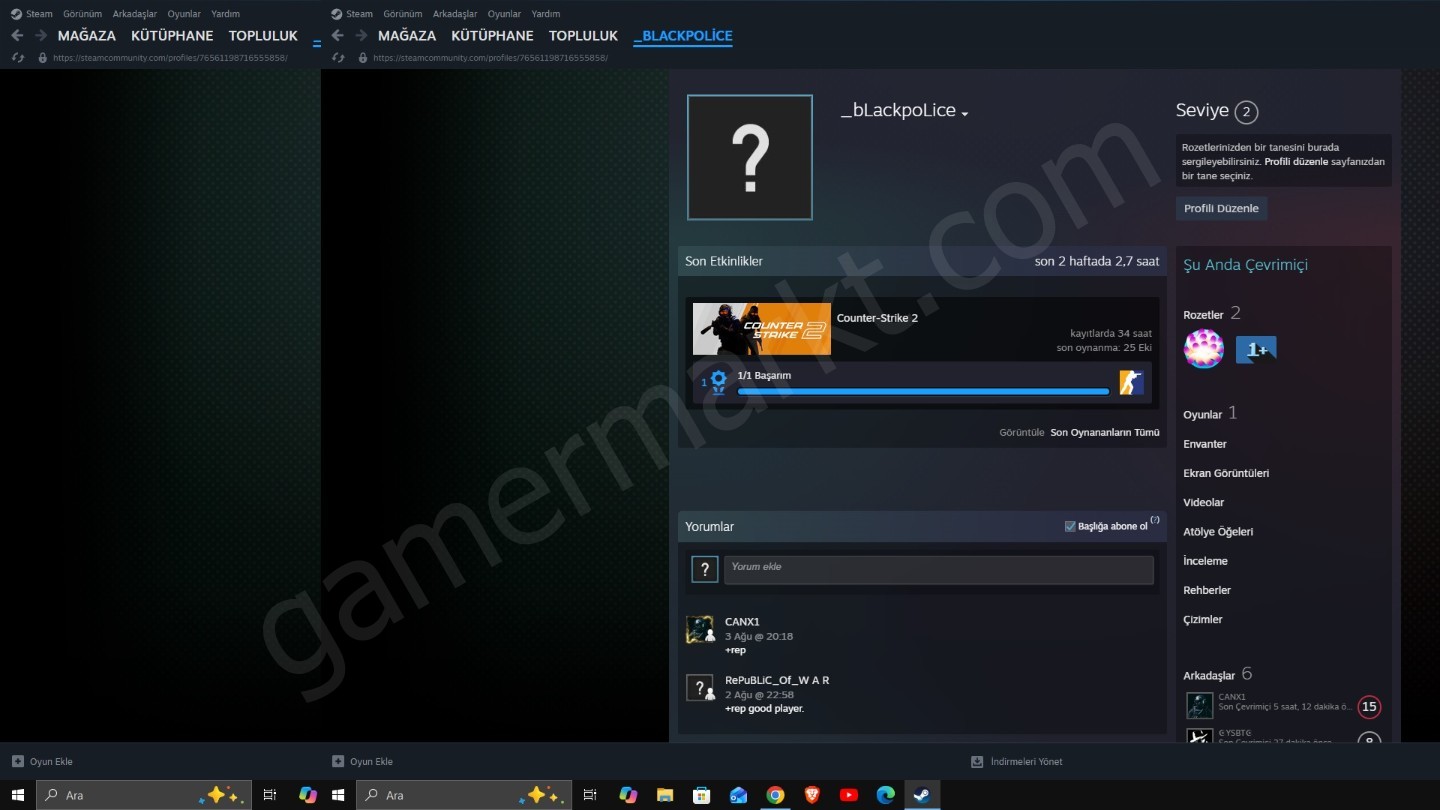The height and width of the screenshot is (810, 1440).
Task: Click the large question-mark profile avatar
Action: point(750,157)
